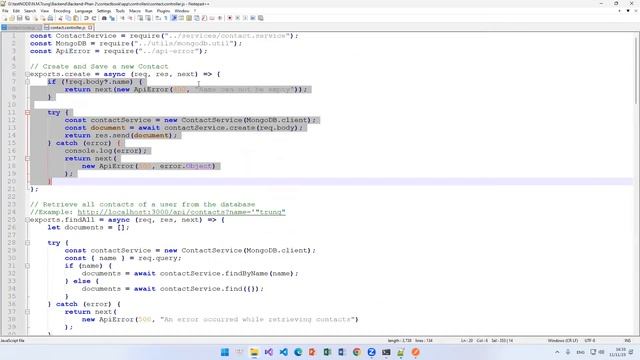Click UTF-8 encoding in status bar
The image size is (640, 360).
[x=590, y=340]
